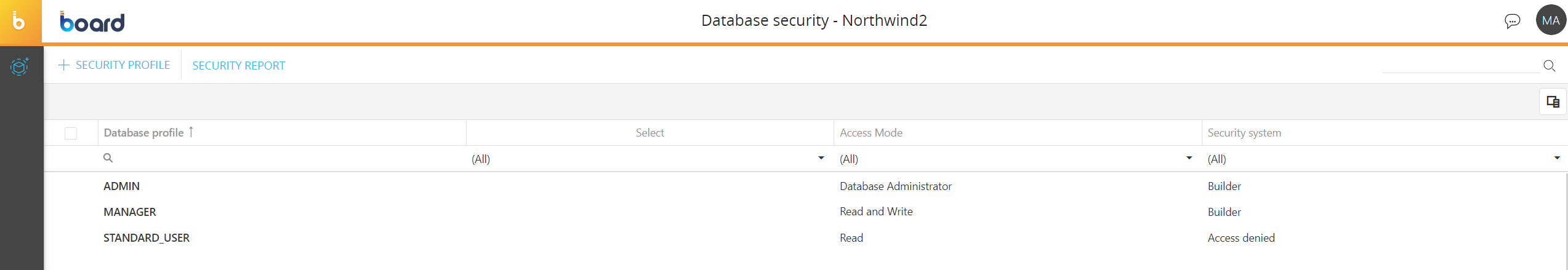Image resolution: width=1568 pixels, height=270 pixels.
Task: Click the column chooser icon
Action: coord(1552,102)
